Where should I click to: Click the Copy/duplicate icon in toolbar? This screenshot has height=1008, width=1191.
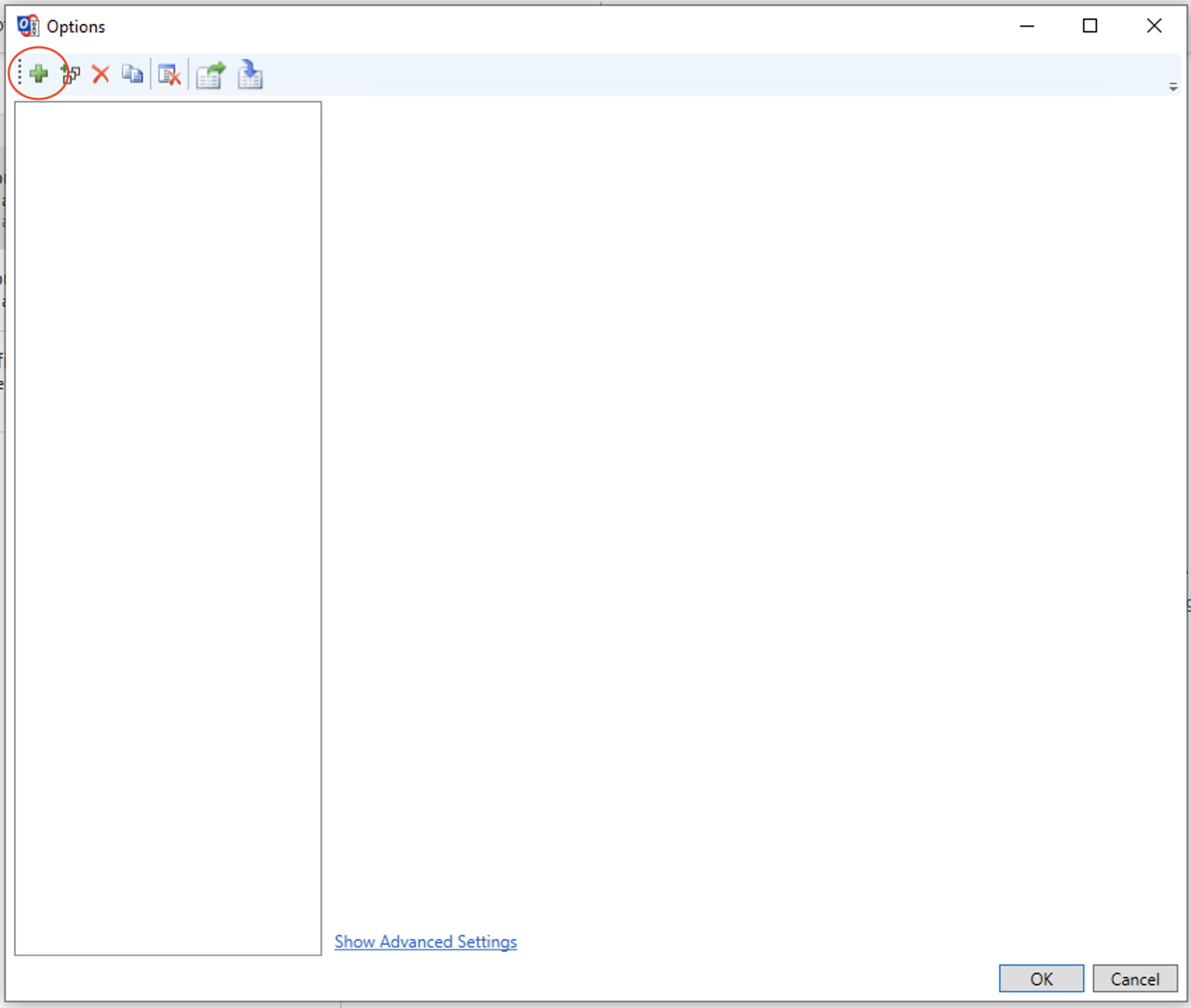coord(132,73)
